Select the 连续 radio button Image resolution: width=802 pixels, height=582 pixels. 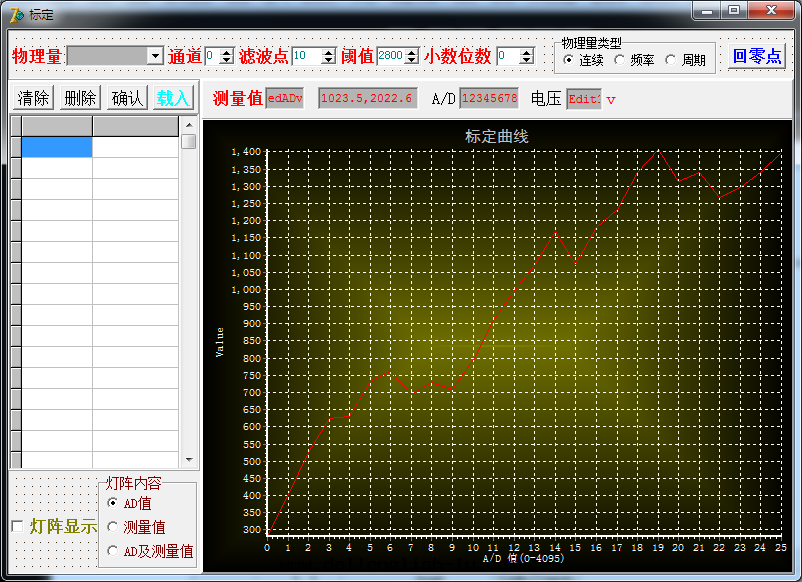[x=569, y=60]
